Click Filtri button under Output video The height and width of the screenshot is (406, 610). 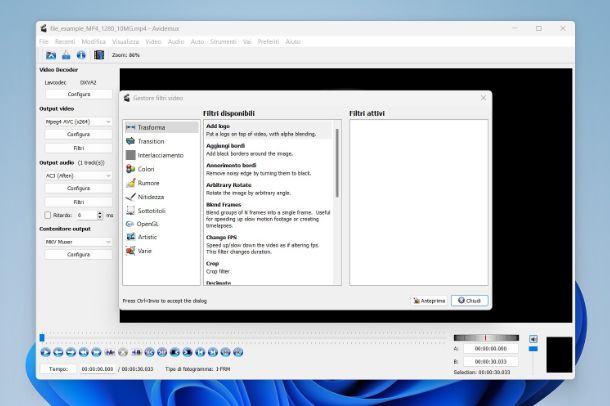pos(79,148)
